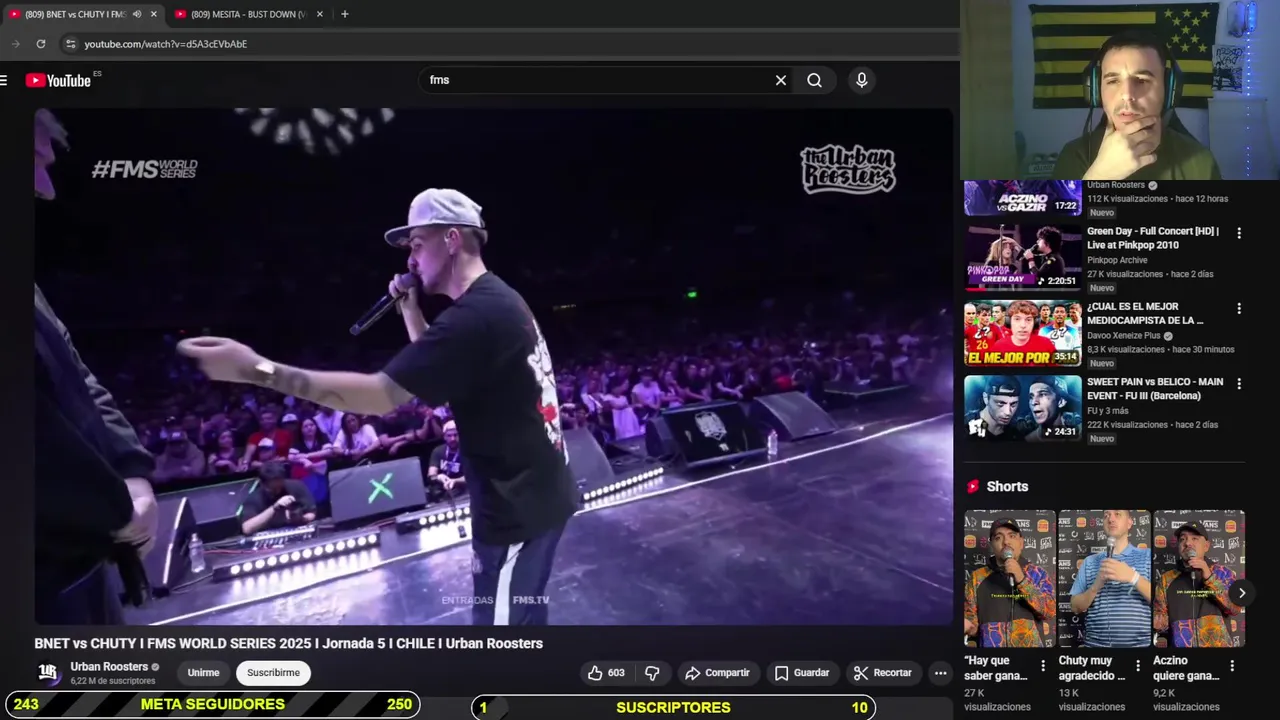Open options for 'Chuty muy agradecido' Short

click(1137, 666)
